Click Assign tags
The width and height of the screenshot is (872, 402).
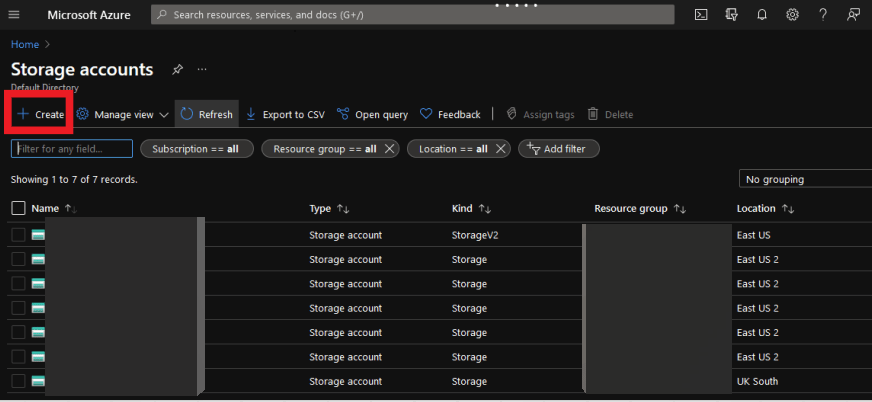[x=541, y=115]
